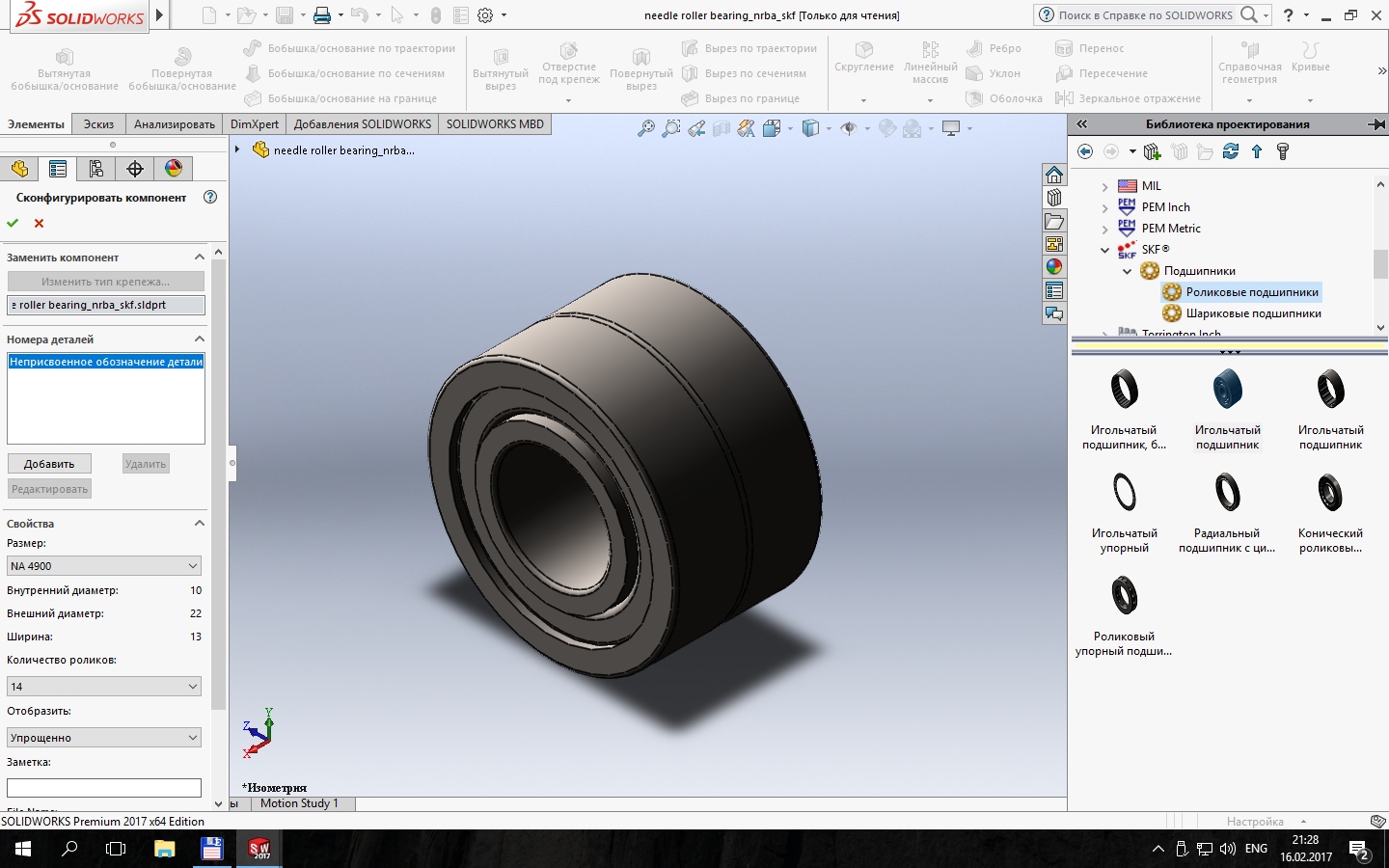
Task: Open Windows Start menu
Action: [x=23, y=849]
